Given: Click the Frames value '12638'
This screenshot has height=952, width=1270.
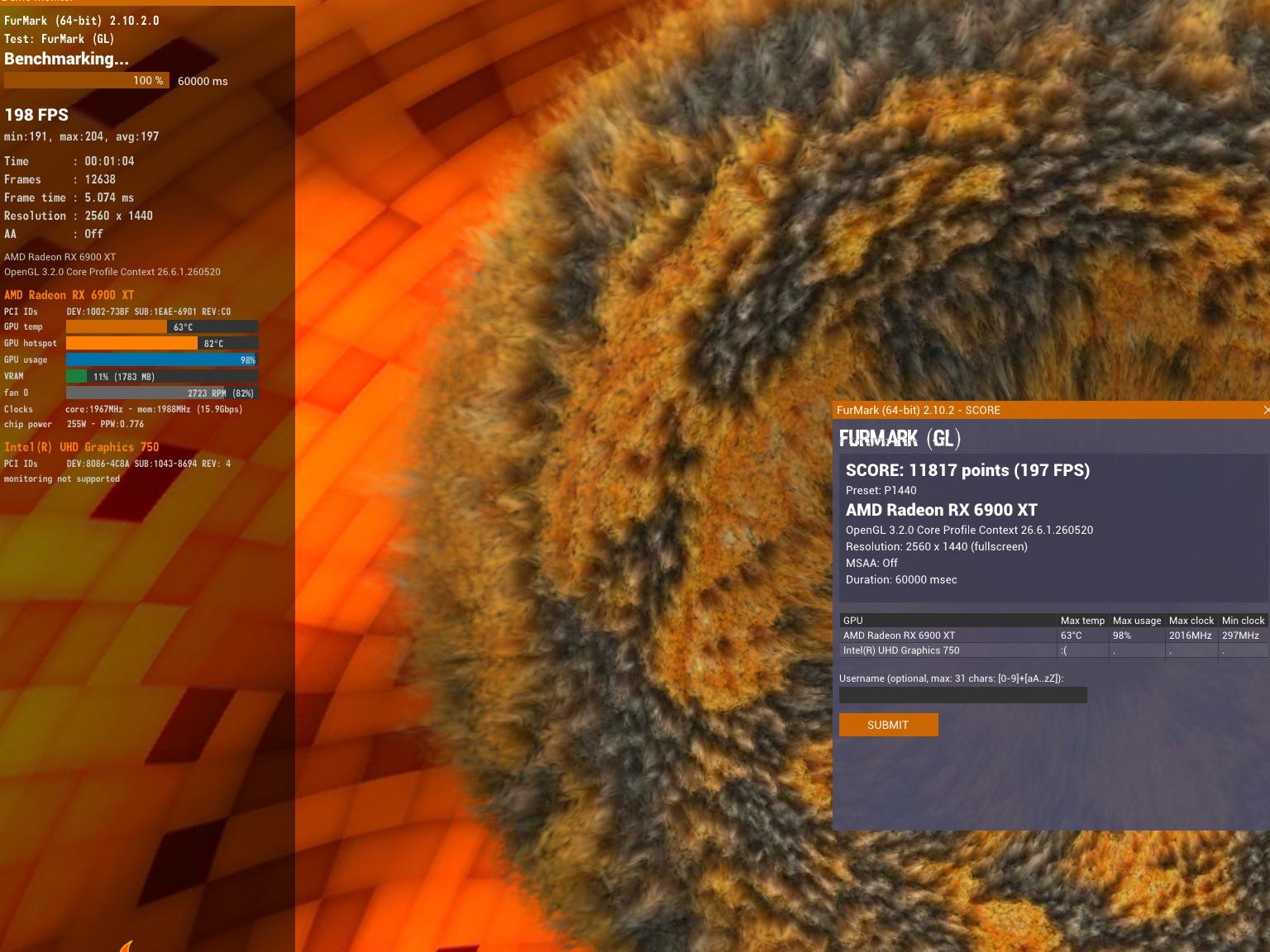Looking at the screenshot, I should coord(100,179).
